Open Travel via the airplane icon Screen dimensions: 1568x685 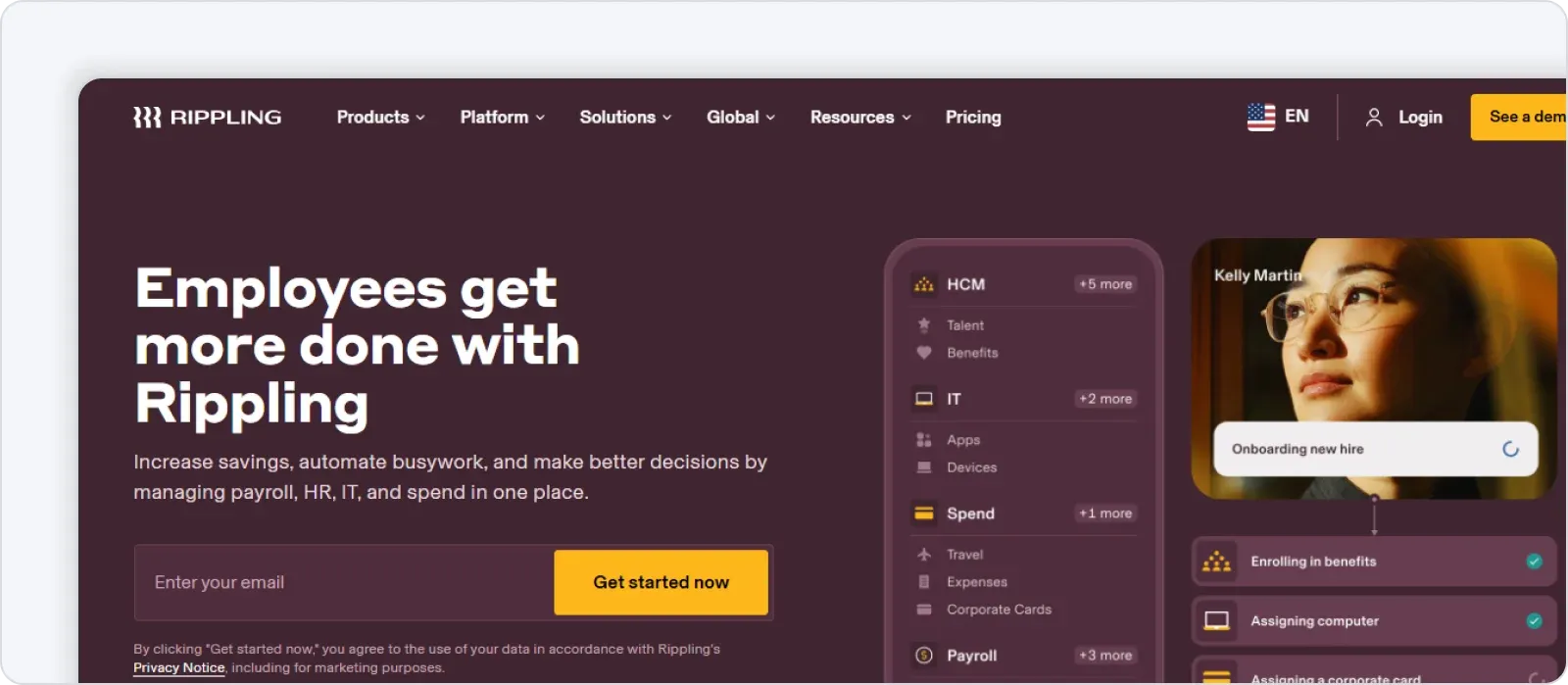click(x=922, y=554)
